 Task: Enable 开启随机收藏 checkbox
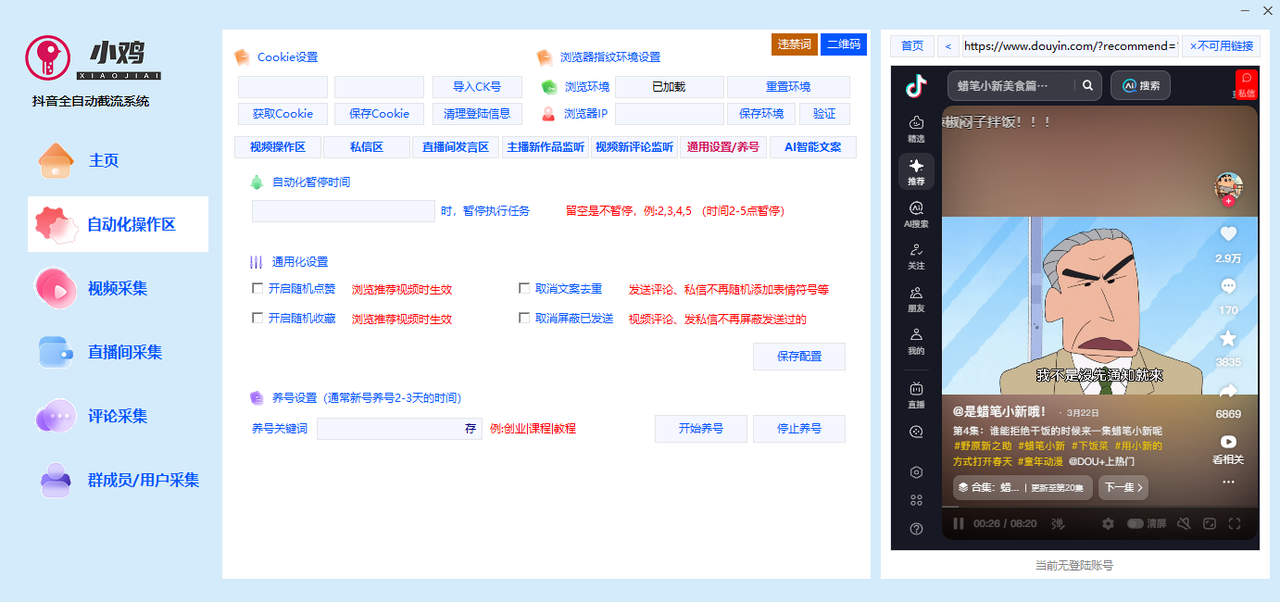pyautogui.click(x=258, y=318)
